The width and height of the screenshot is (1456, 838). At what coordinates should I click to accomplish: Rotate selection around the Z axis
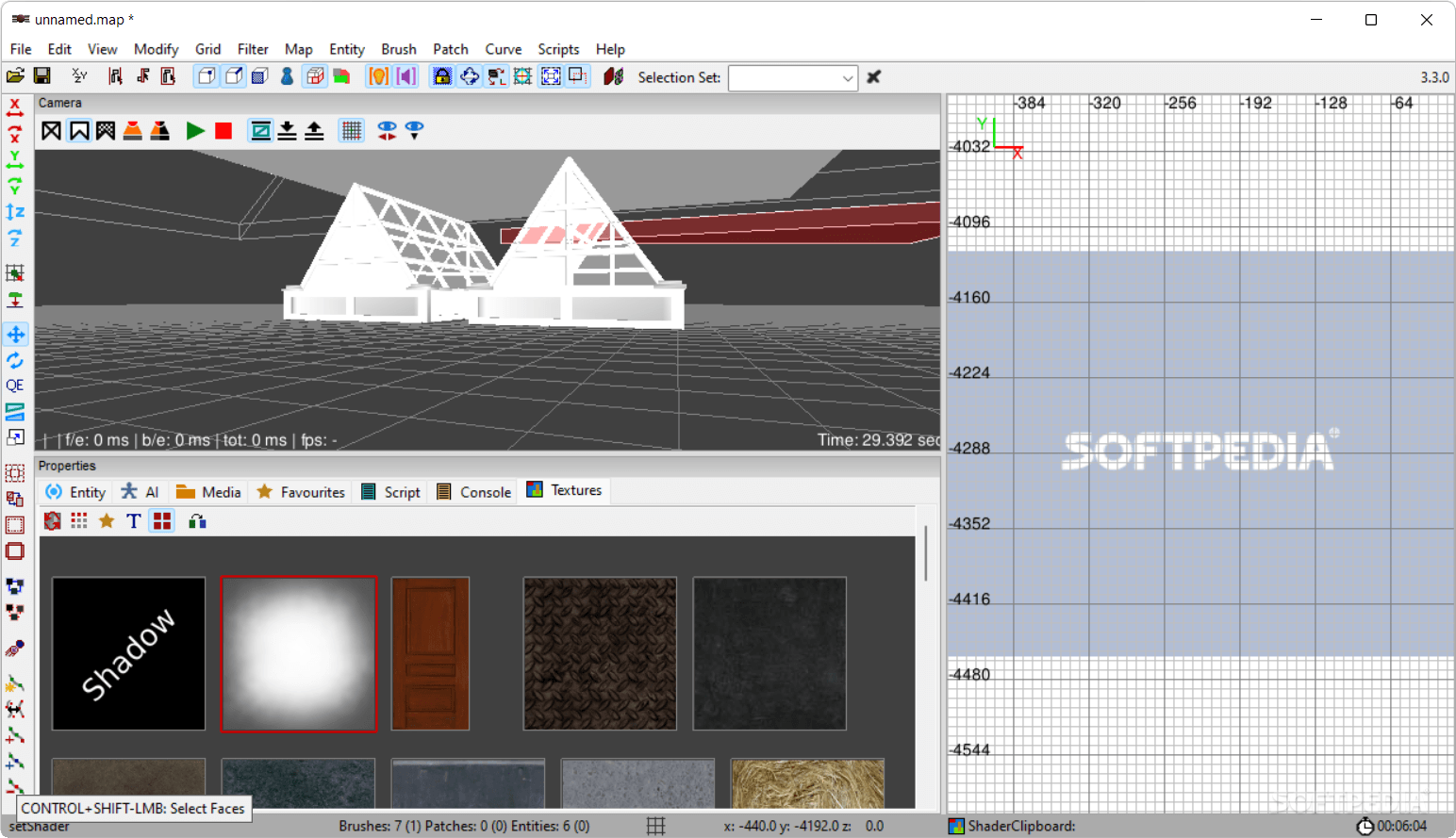pyautogui.click(x=15, y=238)
